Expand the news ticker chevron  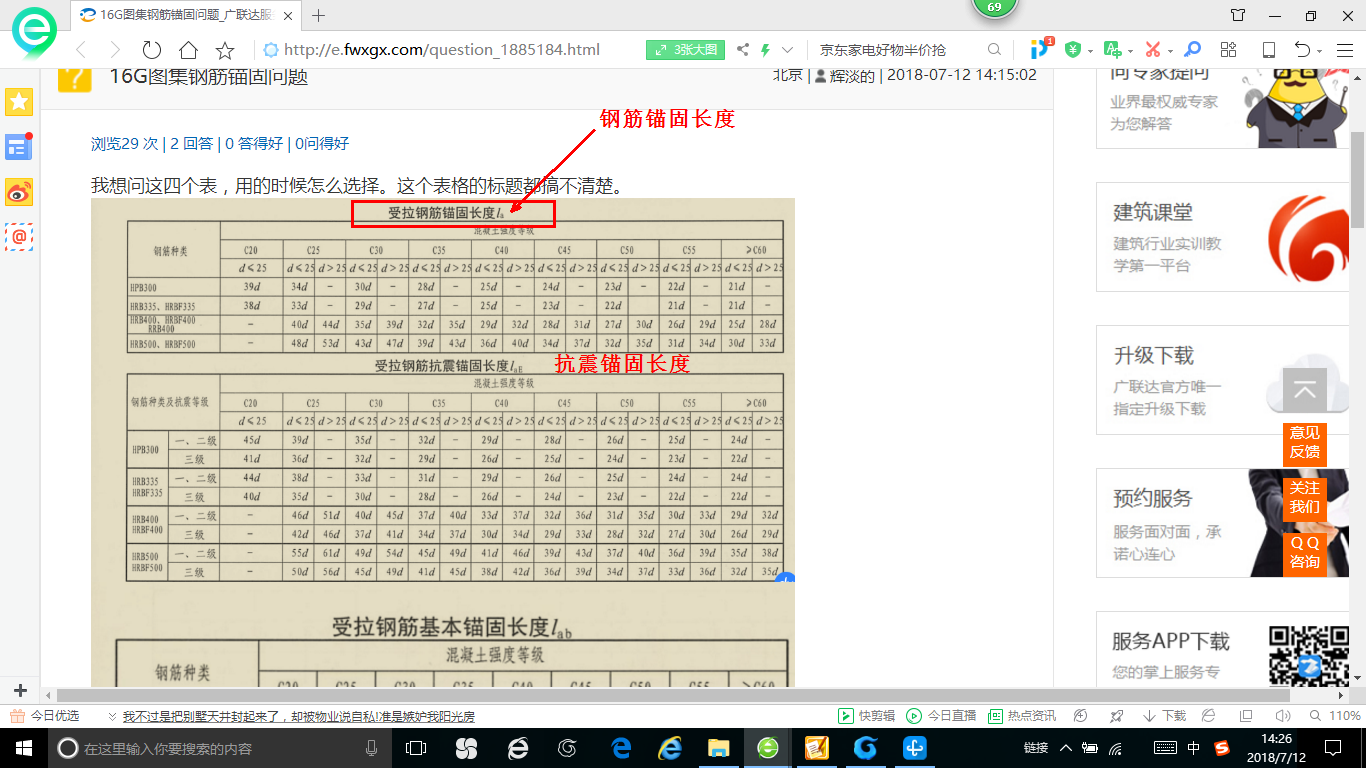[x=111, y=716]
